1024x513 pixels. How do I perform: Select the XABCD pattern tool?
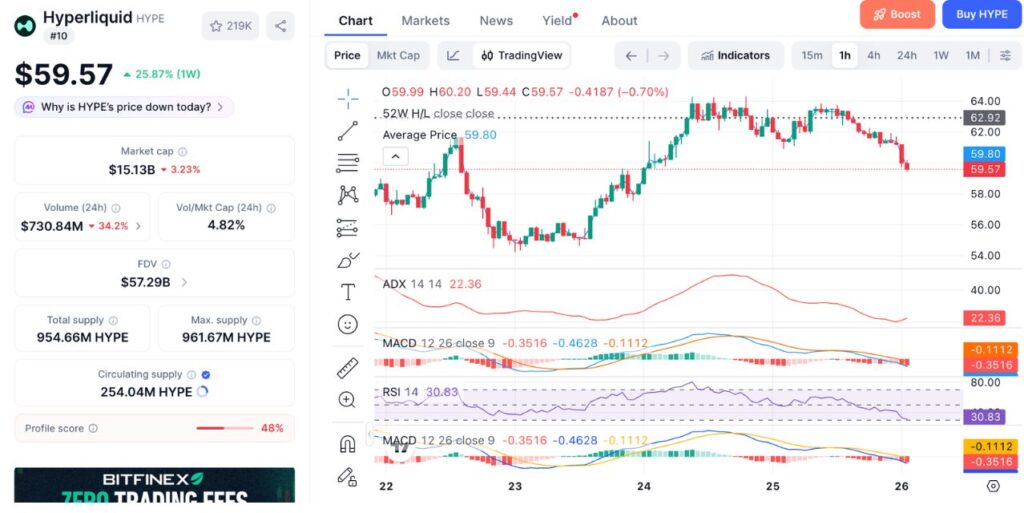pos(347,194)
